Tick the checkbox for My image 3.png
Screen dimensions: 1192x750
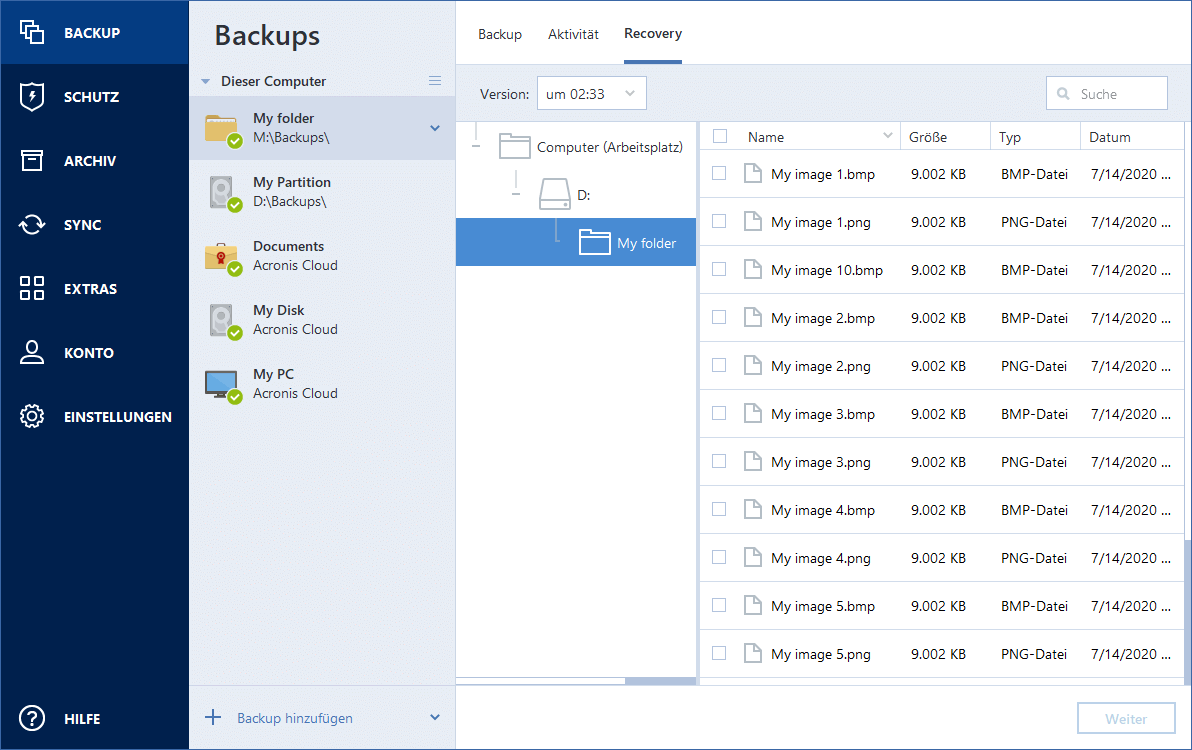pyautogui.click(x=719, y=461)
